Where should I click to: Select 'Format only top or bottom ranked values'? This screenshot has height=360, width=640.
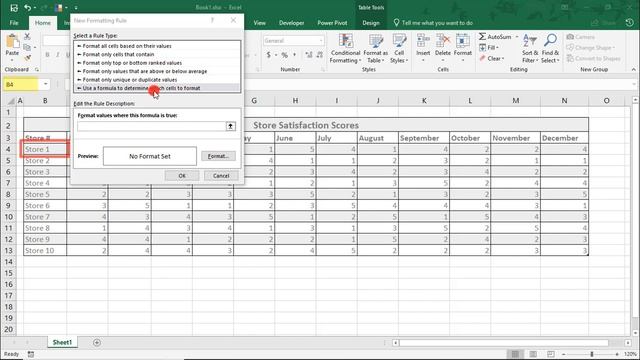157,63
